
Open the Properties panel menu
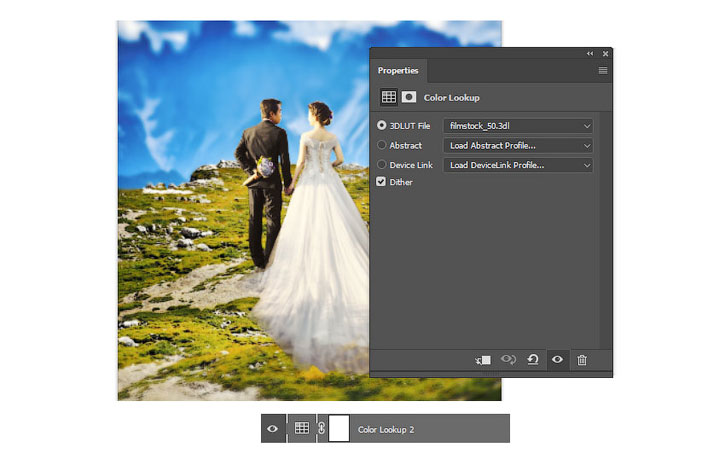click(x=603, y=70)
